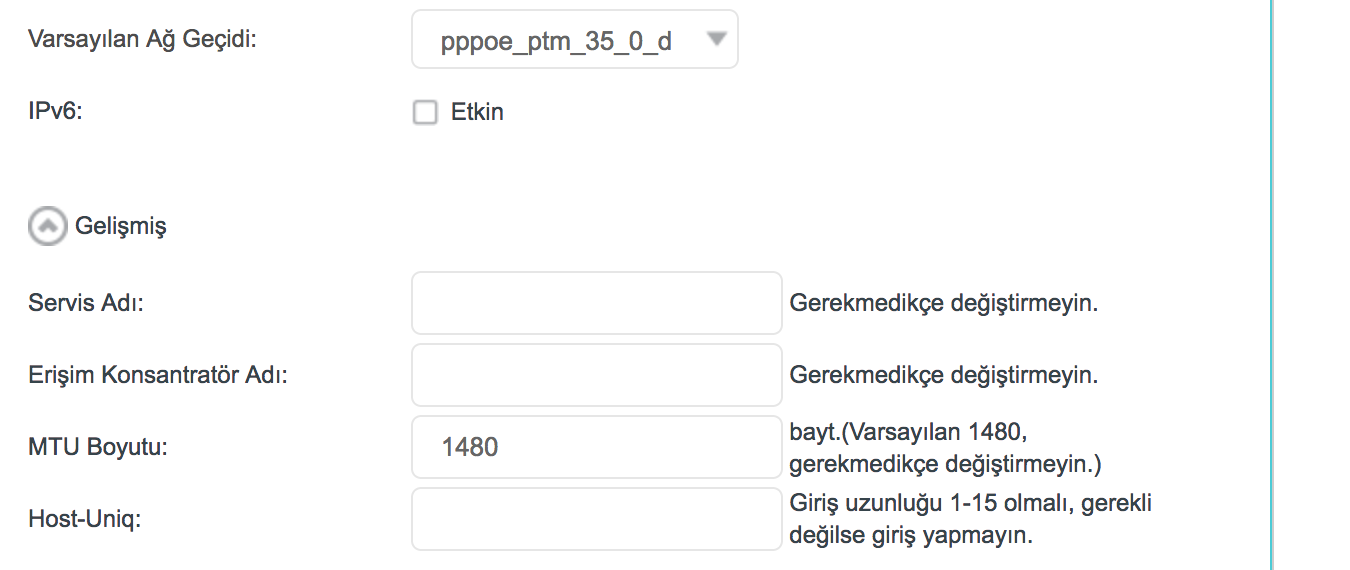Click the Etkin label beside IPv6 checkbox
The width and height of the screenshot is (1350, 570).
(x=477, y=113)
